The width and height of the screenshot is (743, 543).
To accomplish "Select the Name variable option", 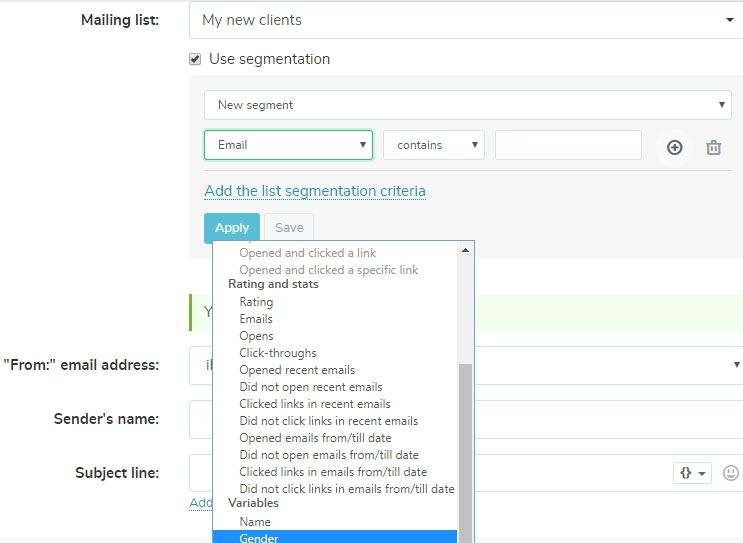I will pos(255,522).
